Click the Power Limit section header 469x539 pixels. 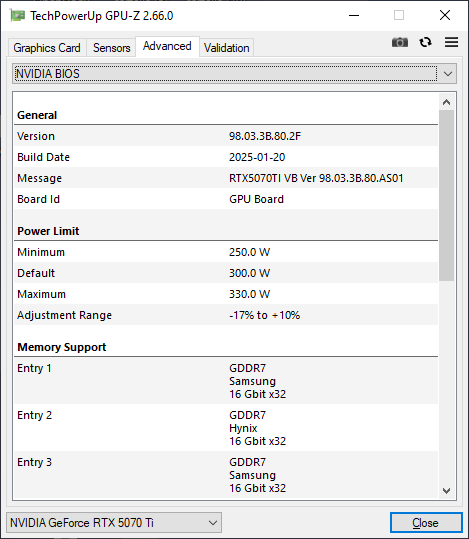[48, 231]
